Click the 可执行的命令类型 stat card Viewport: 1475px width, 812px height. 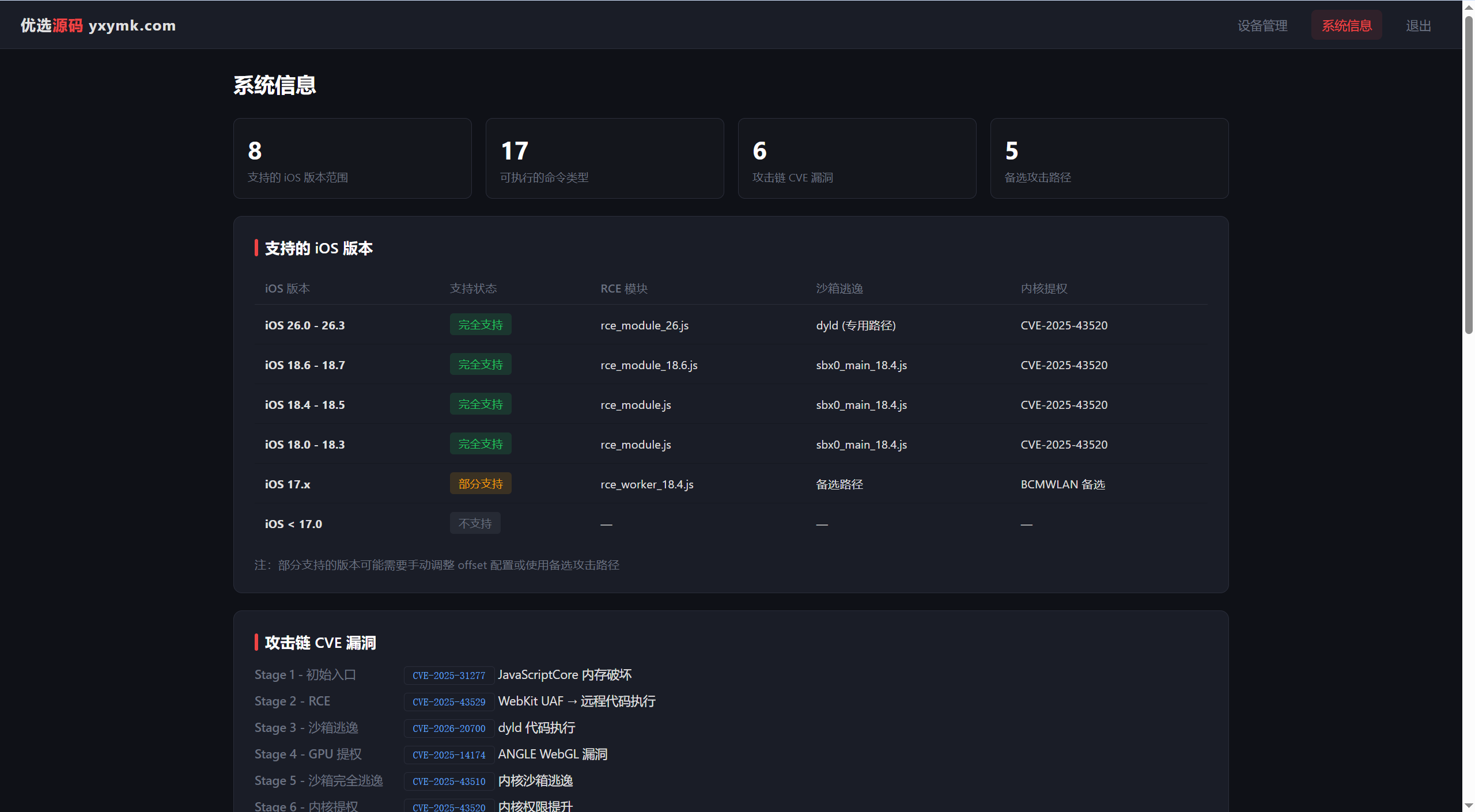click(604, 158)
